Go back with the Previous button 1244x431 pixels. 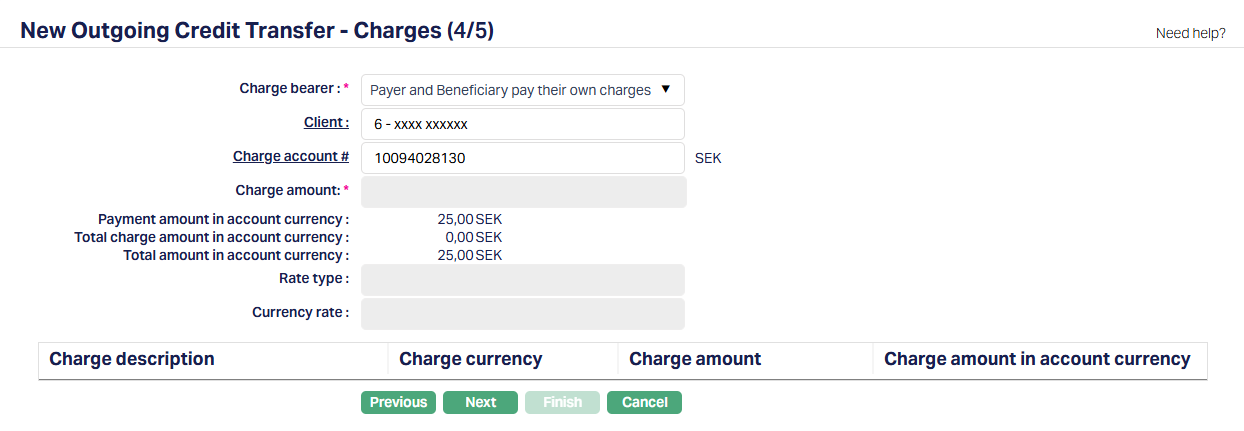point(398,402)
